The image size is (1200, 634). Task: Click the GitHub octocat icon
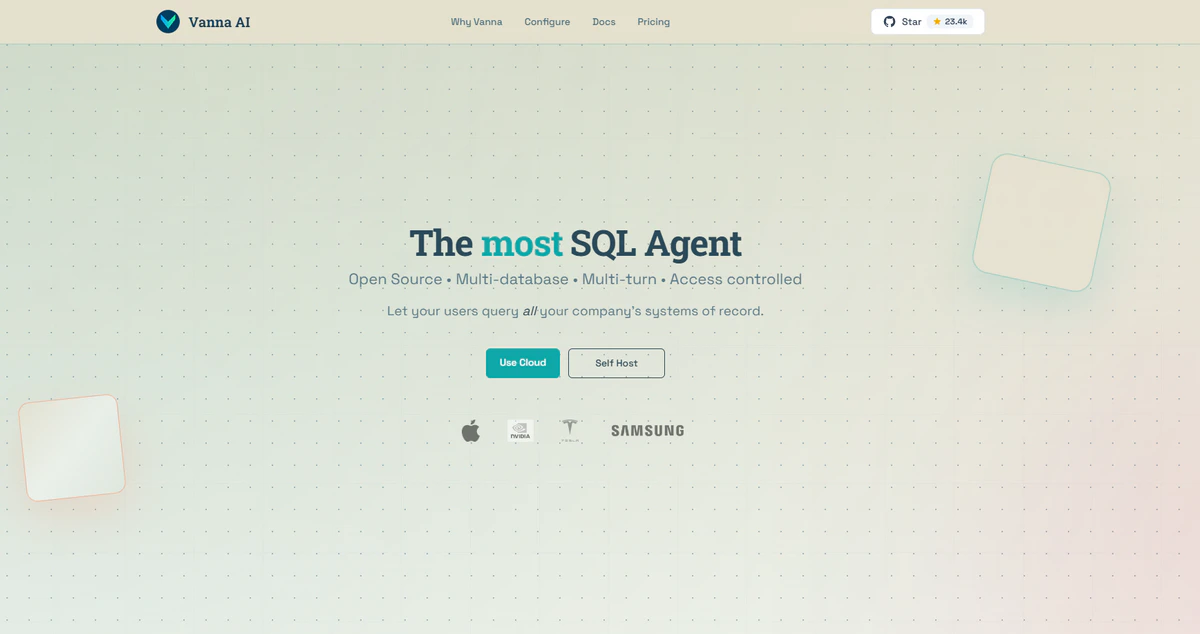(x=889, y=21)
